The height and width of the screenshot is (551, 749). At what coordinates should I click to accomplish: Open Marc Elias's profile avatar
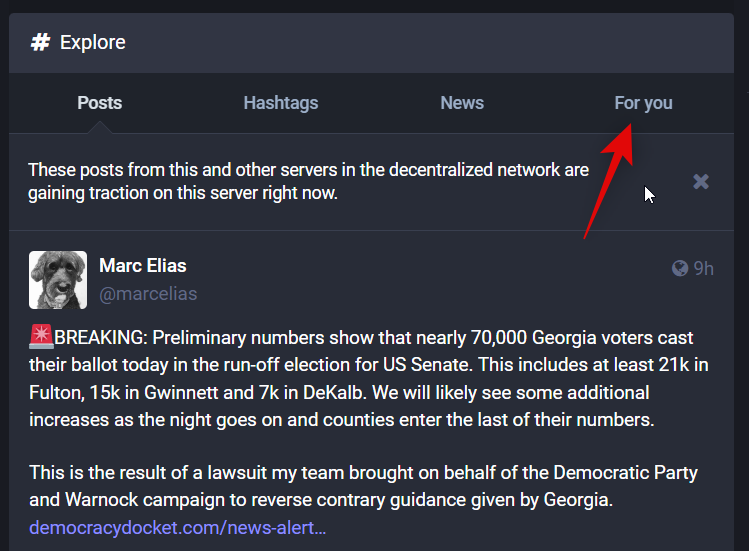(58, 279)
